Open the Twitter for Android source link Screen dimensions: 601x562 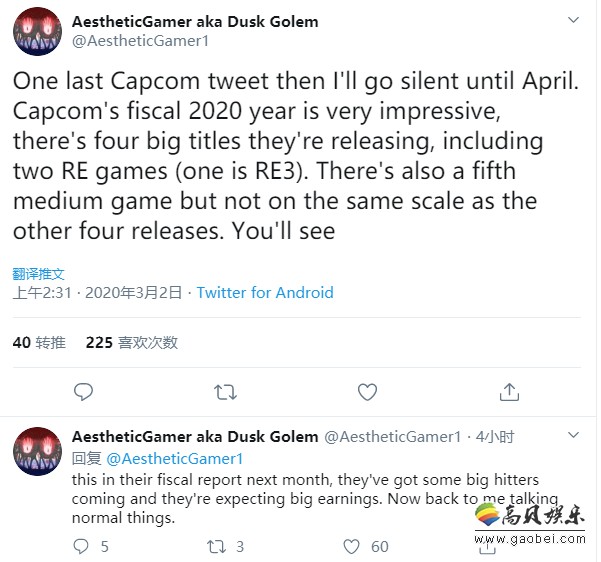[265, 293]
